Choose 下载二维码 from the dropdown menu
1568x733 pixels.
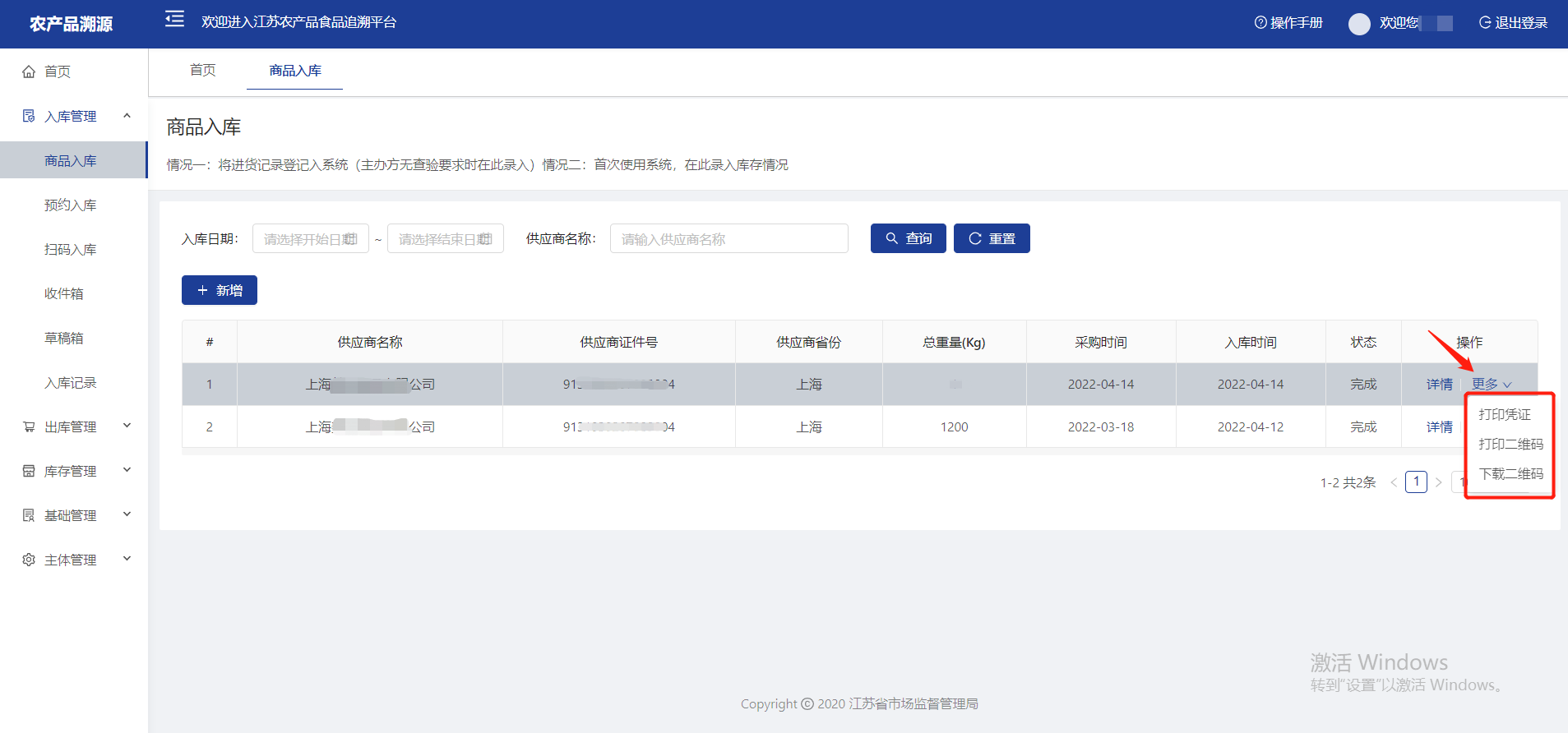(x=1510, y=474)
